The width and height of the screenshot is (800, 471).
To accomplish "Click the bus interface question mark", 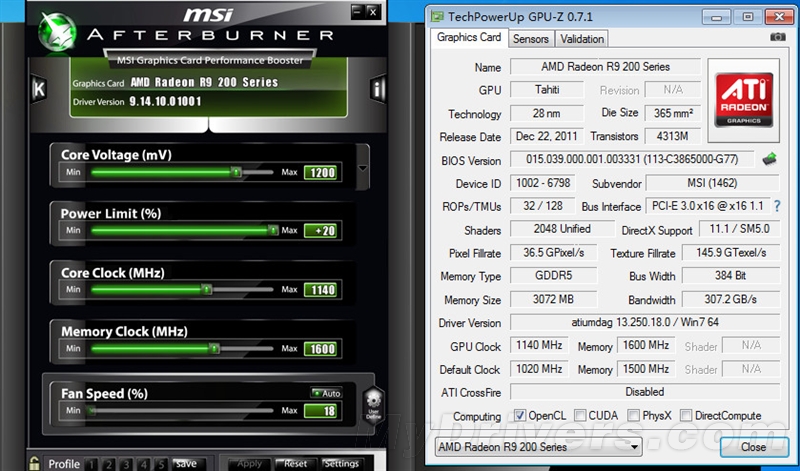I will pyautogui.click(x=777, y=206).
